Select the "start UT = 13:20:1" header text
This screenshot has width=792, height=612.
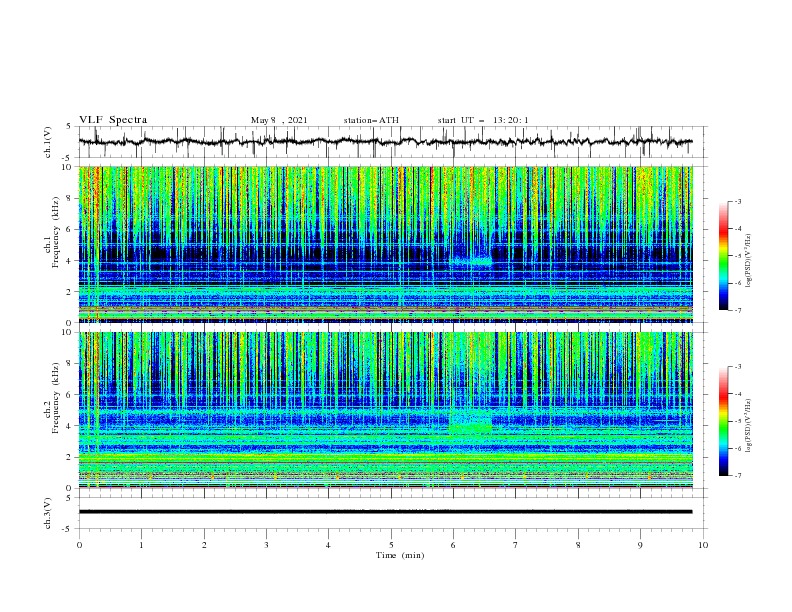(x=483, y=120)
